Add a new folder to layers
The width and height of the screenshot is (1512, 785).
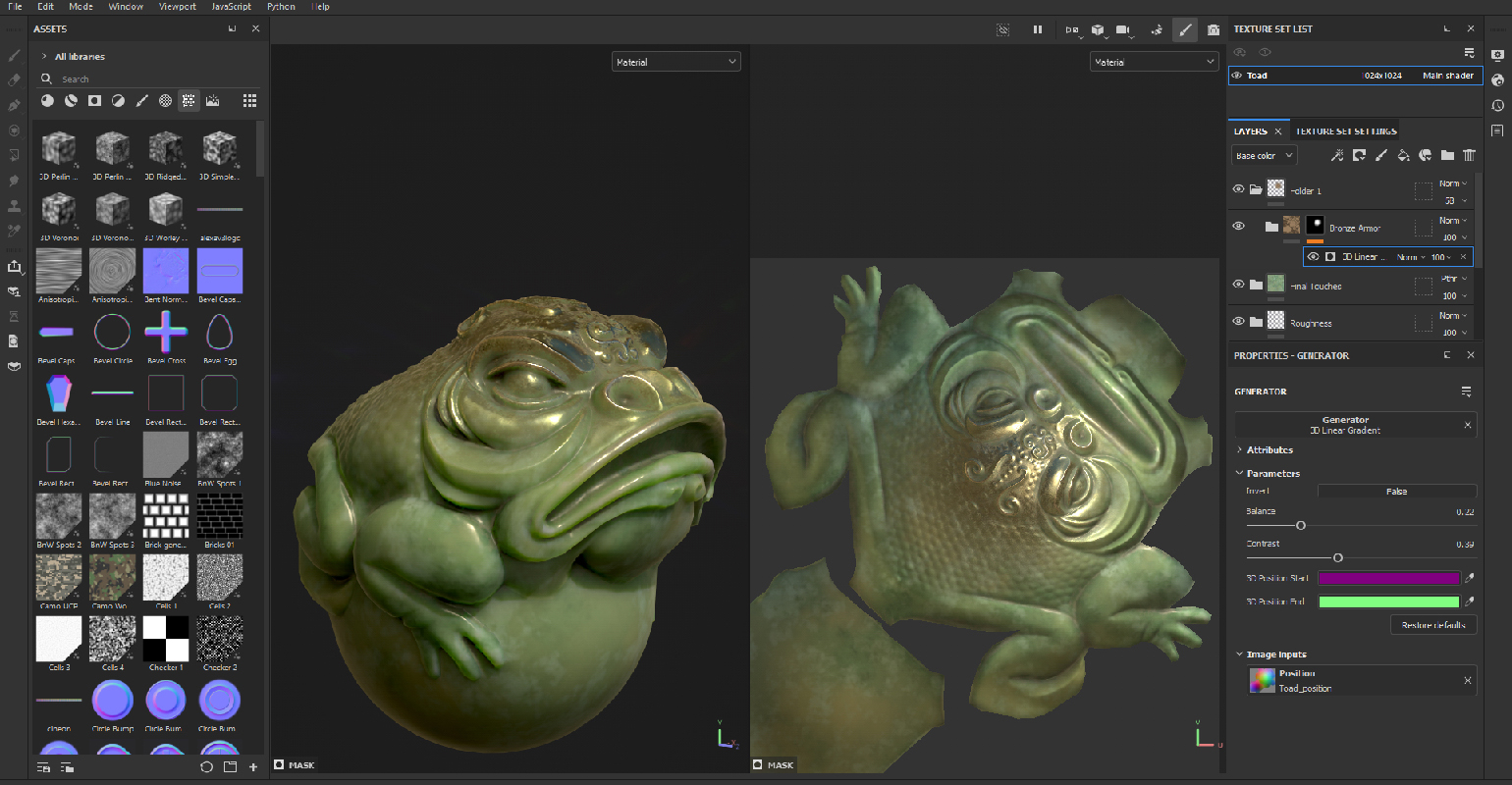pos(1447,155)
